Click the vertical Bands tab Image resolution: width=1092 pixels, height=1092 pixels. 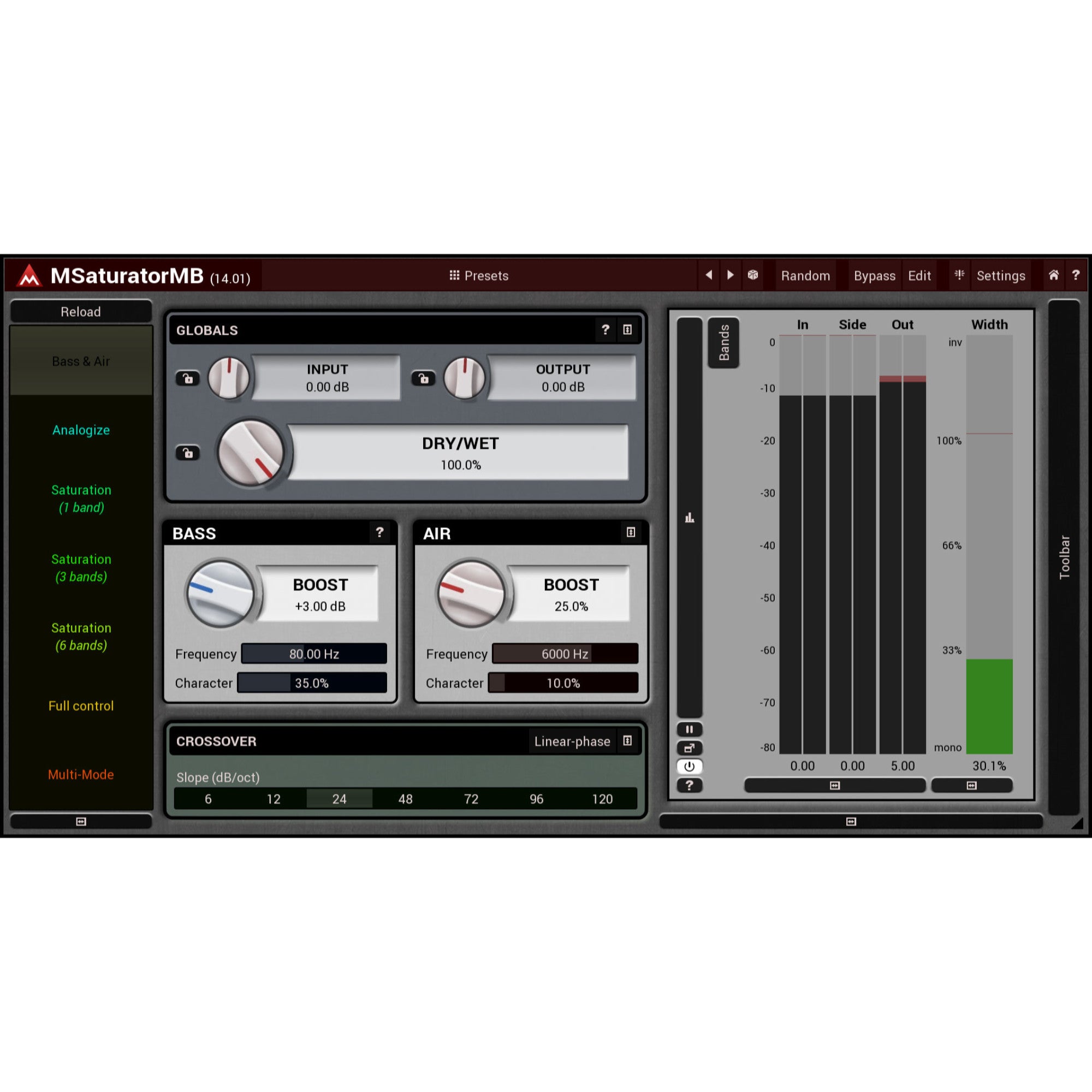723,342
